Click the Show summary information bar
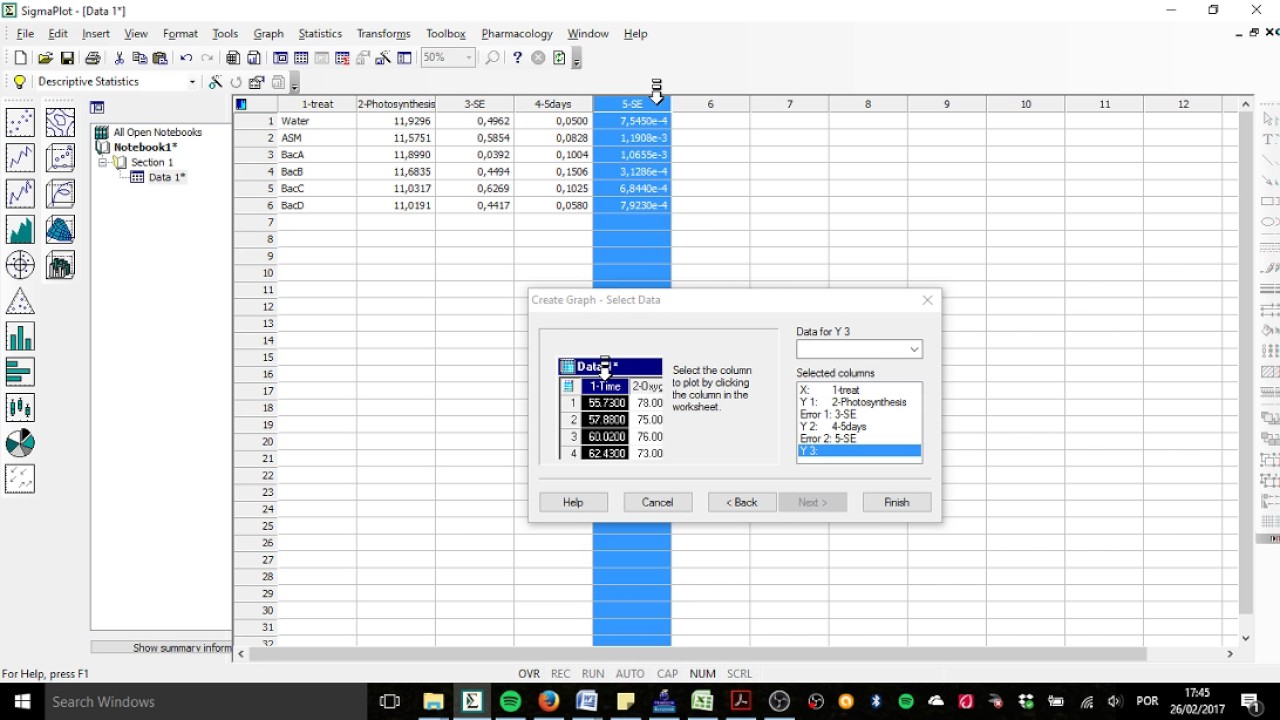Viewport: 1280px width, 720px height. [x=161, y=648]
